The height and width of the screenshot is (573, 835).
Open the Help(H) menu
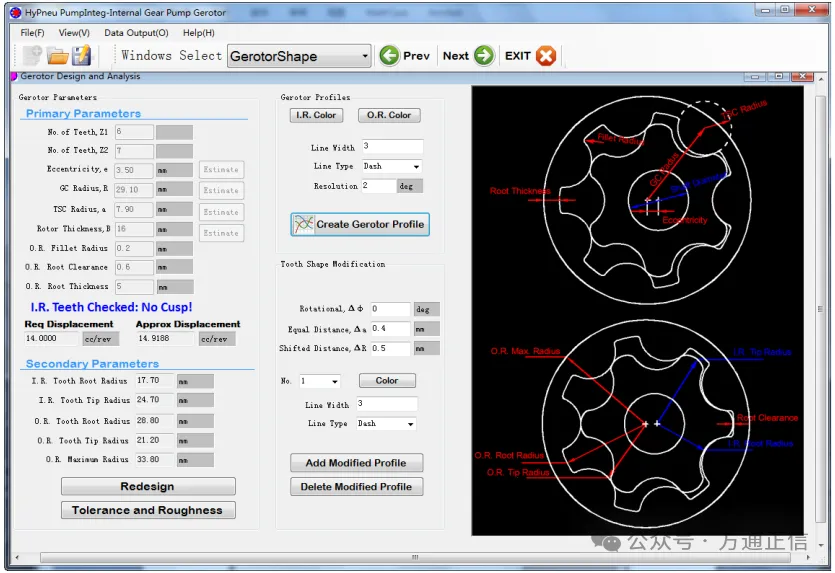click(x=199, y=32)
